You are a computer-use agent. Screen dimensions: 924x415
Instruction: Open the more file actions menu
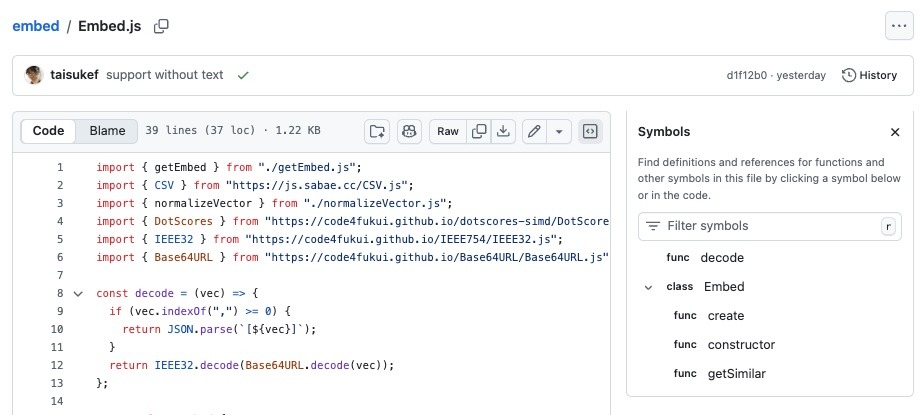pos(899,26)
